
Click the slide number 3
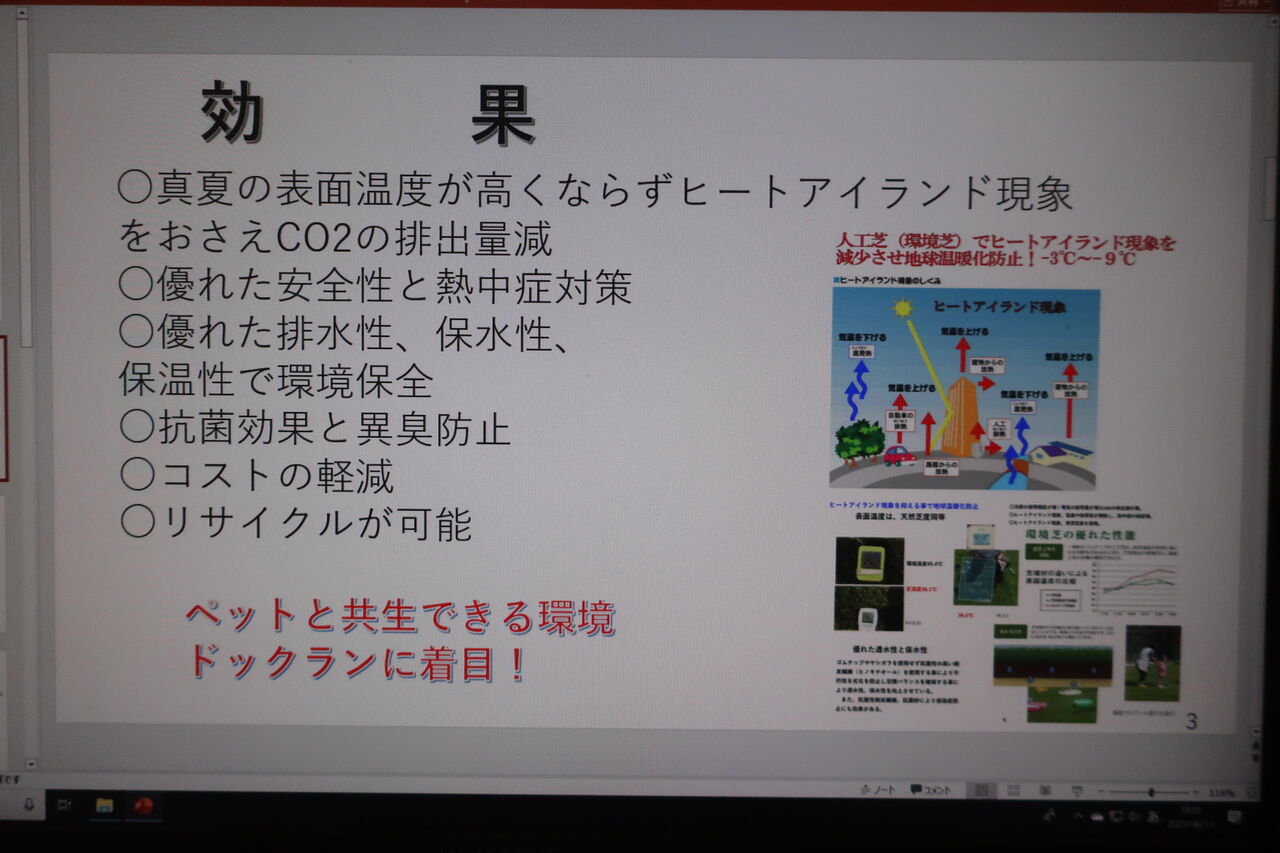click(x=1191, y=721)
